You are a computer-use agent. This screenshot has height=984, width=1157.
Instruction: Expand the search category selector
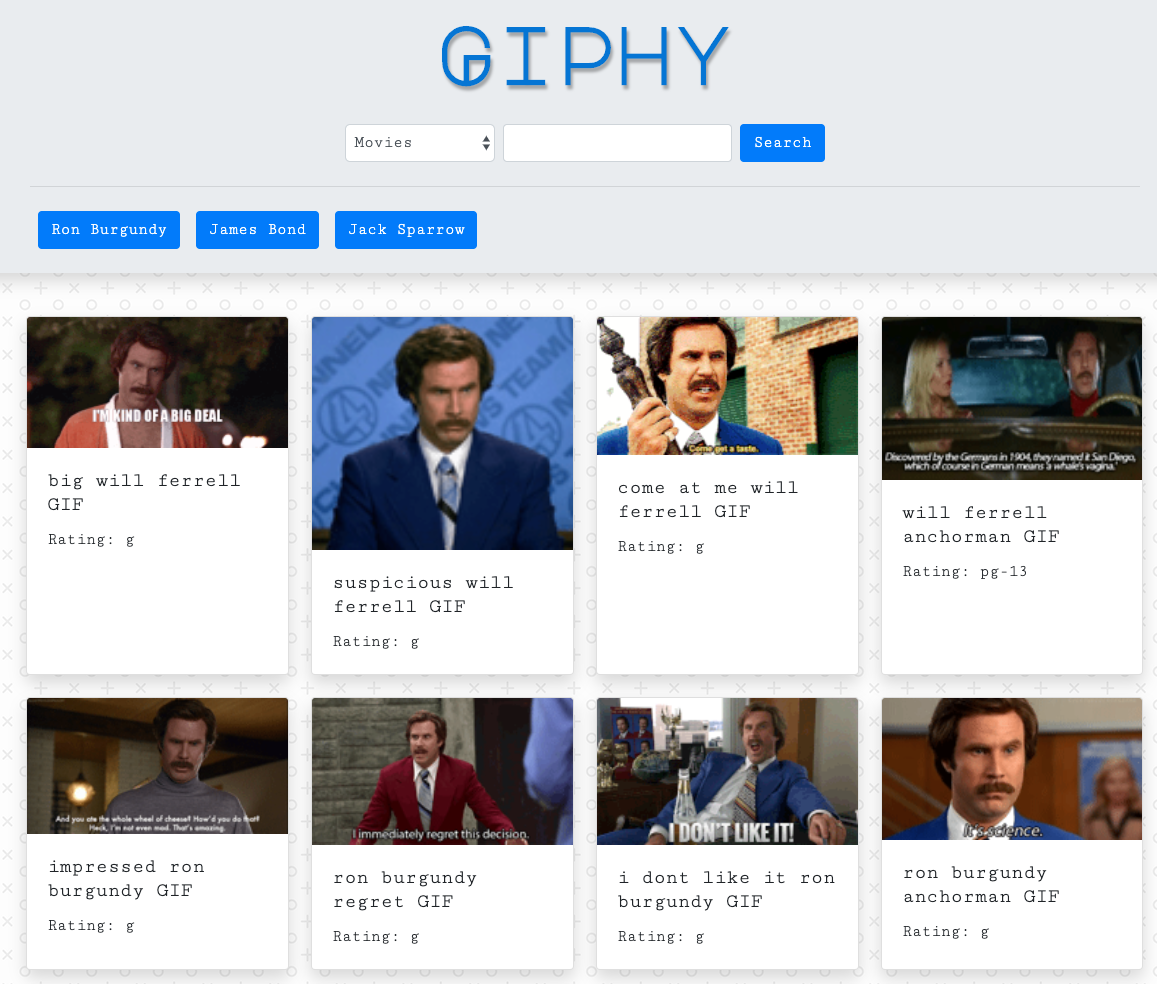[419, 142]
